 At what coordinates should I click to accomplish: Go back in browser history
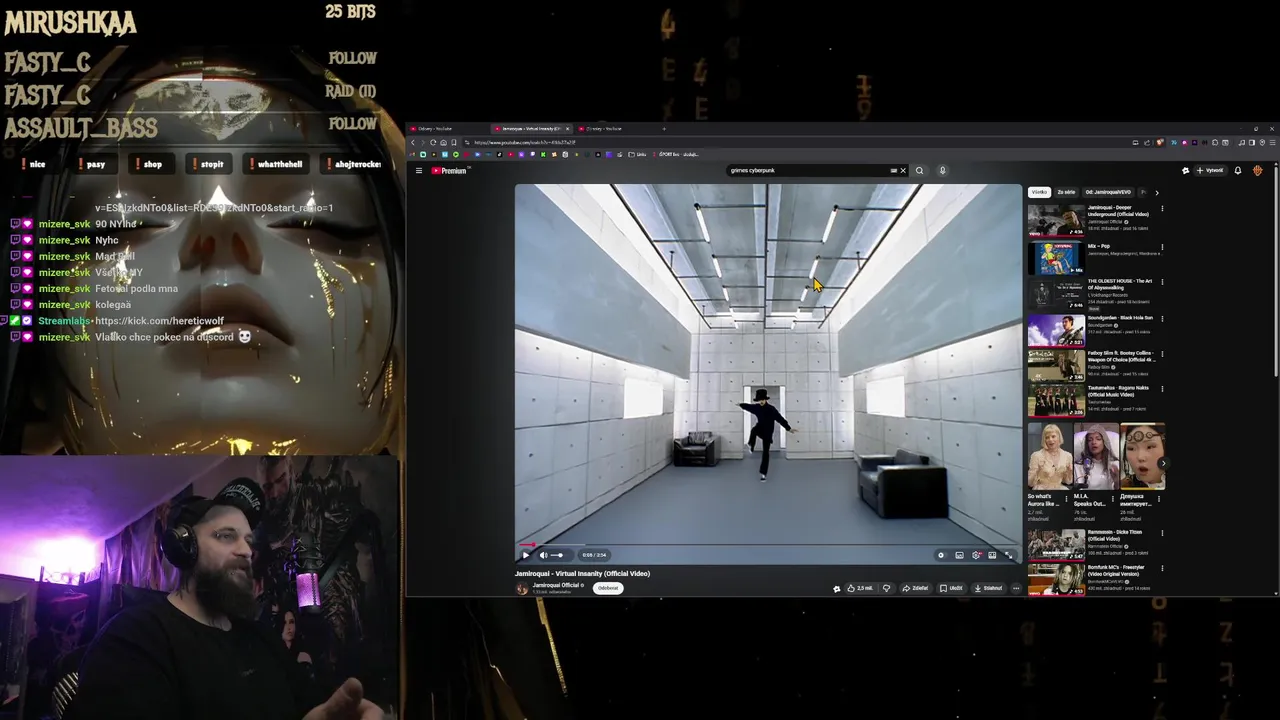[x=413, y=142]
